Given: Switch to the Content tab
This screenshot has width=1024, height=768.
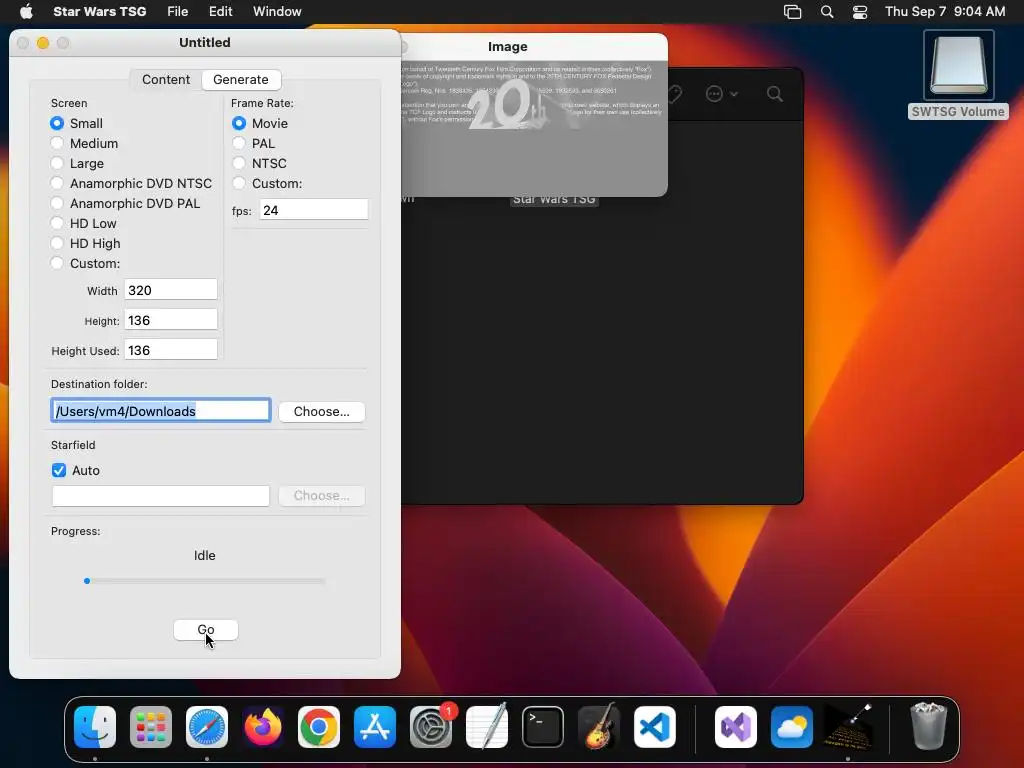Looking at the screenshot, I should point(166,80).
